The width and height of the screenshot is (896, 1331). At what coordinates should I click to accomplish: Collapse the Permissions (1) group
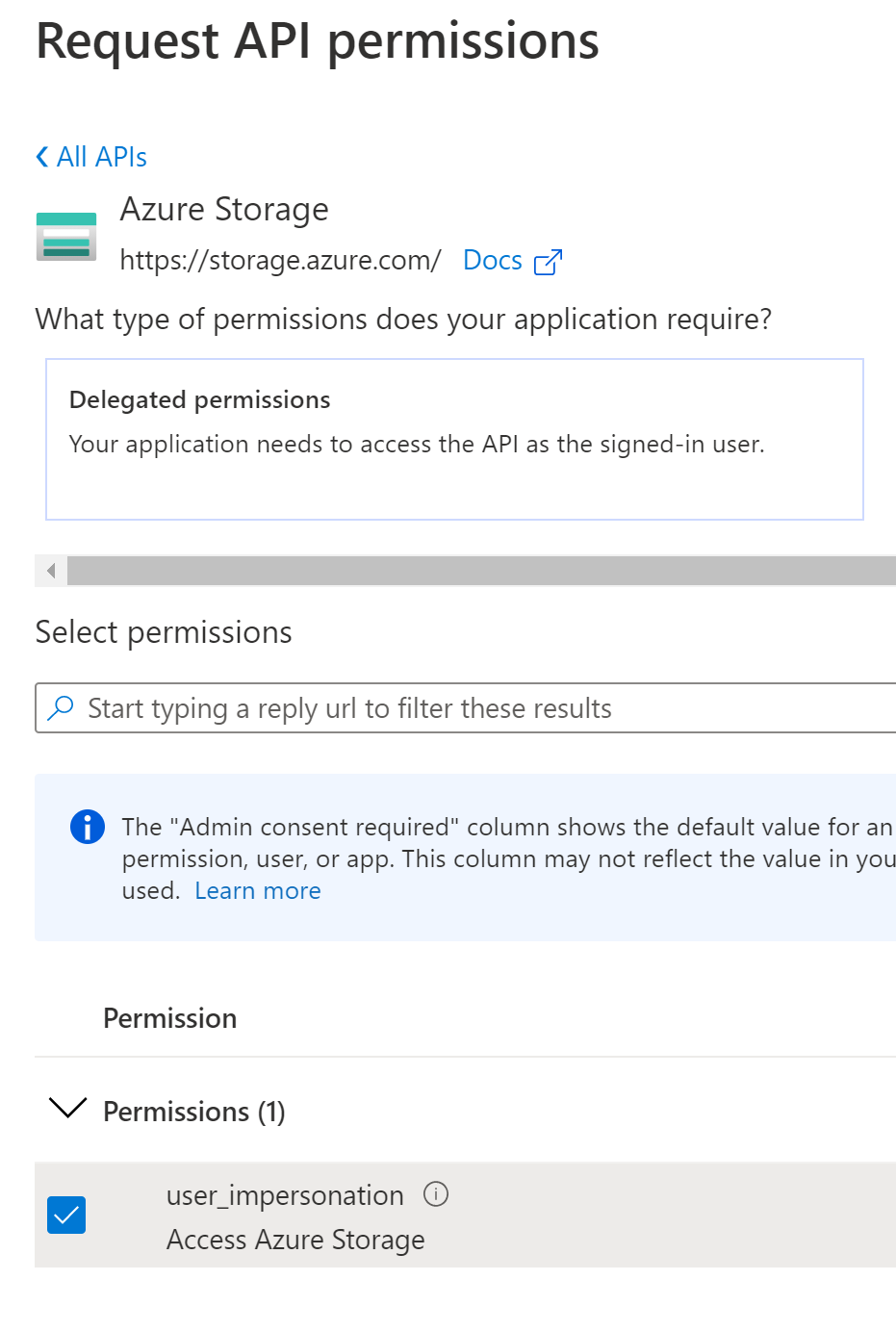[66, 1109]
